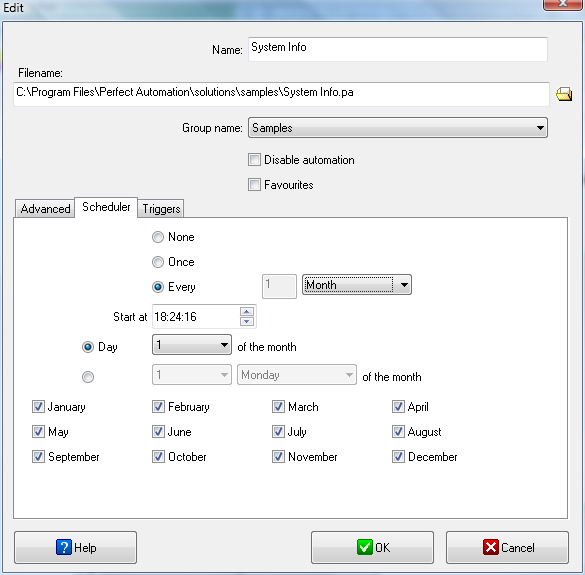Open the Triggers tab
This screenshot has width=585, height=575.
click(x=161, y=209)
